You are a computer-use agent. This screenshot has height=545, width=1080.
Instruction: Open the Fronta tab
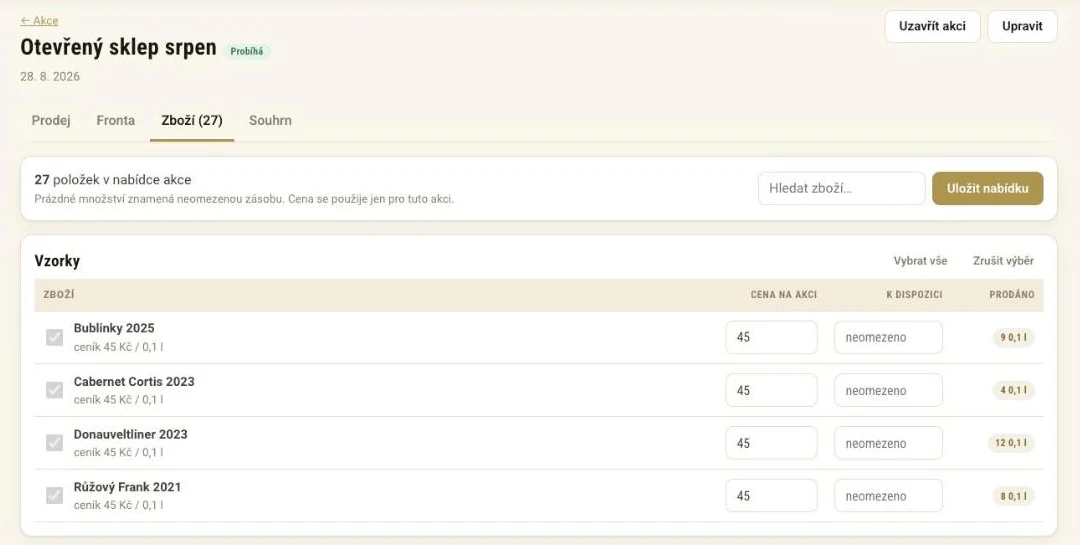click(116, 121)
